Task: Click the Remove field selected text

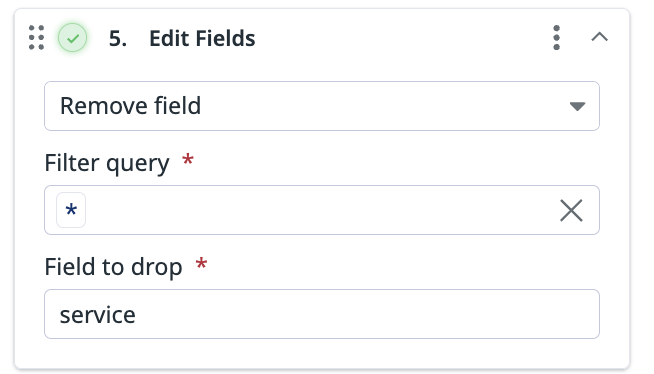Action: click(x=131, y=105)
